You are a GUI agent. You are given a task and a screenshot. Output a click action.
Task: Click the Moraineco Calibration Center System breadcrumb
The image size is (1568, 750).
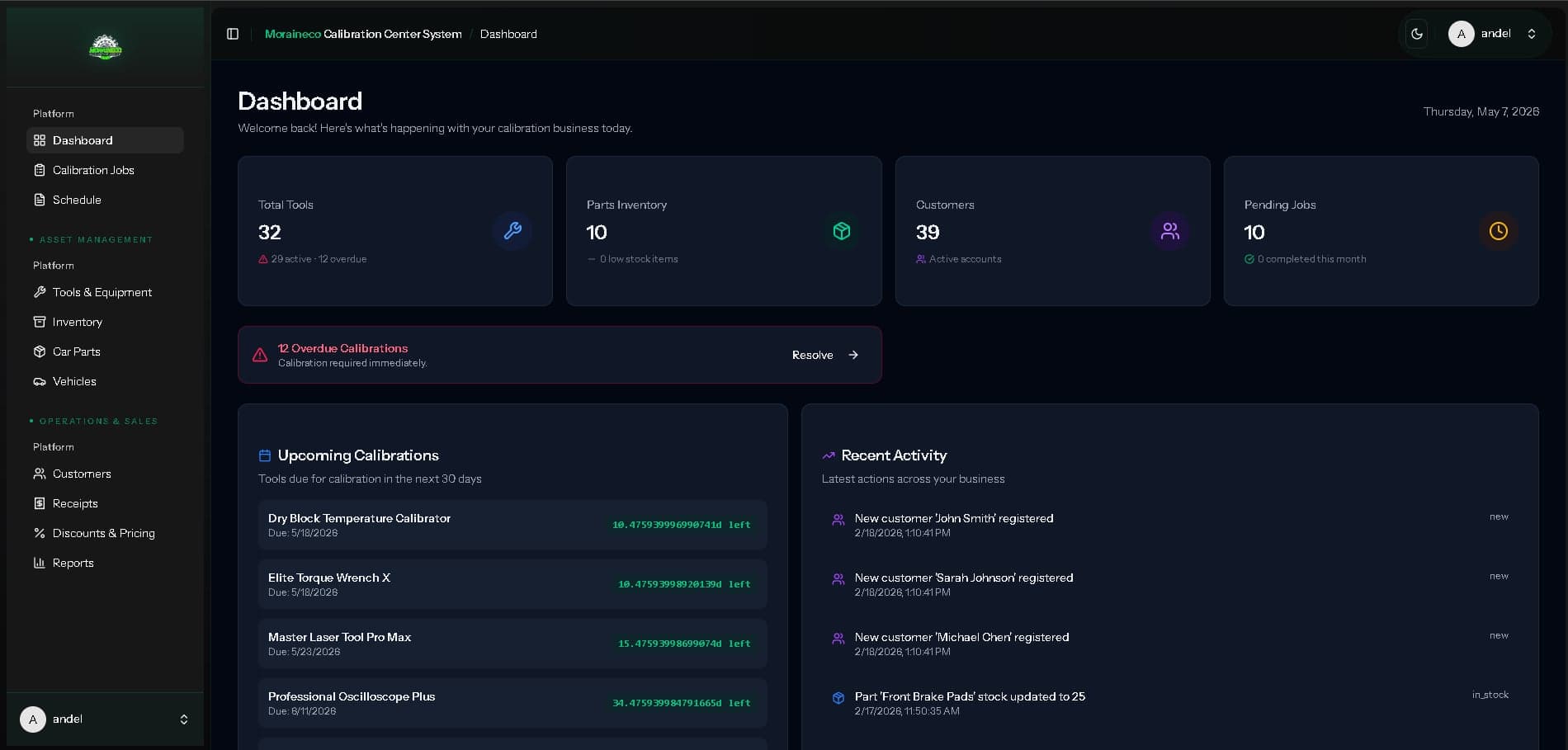363,34
